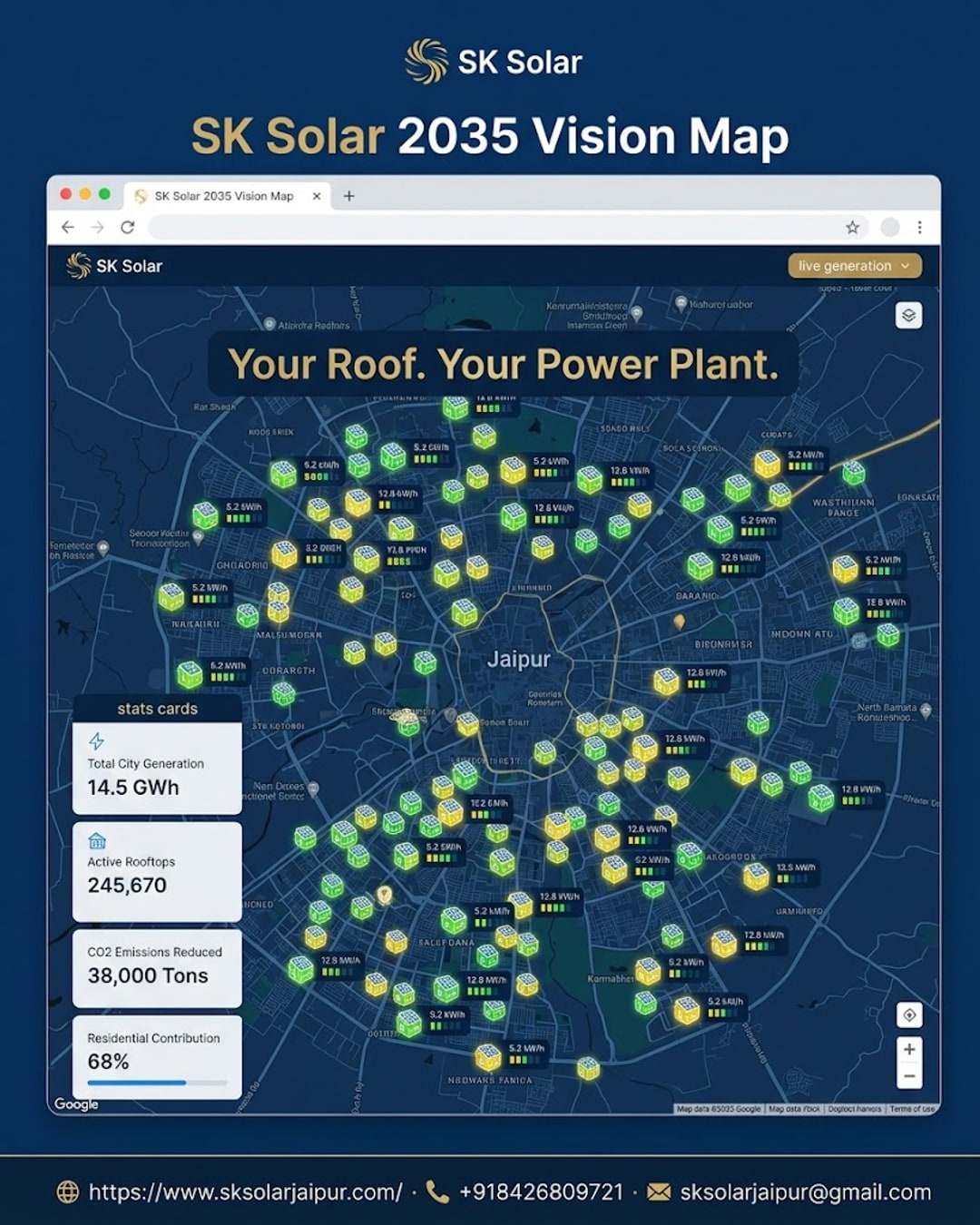Click the pin beside North Bamata label
This screenshot has width=980, height=1225.
926,711
